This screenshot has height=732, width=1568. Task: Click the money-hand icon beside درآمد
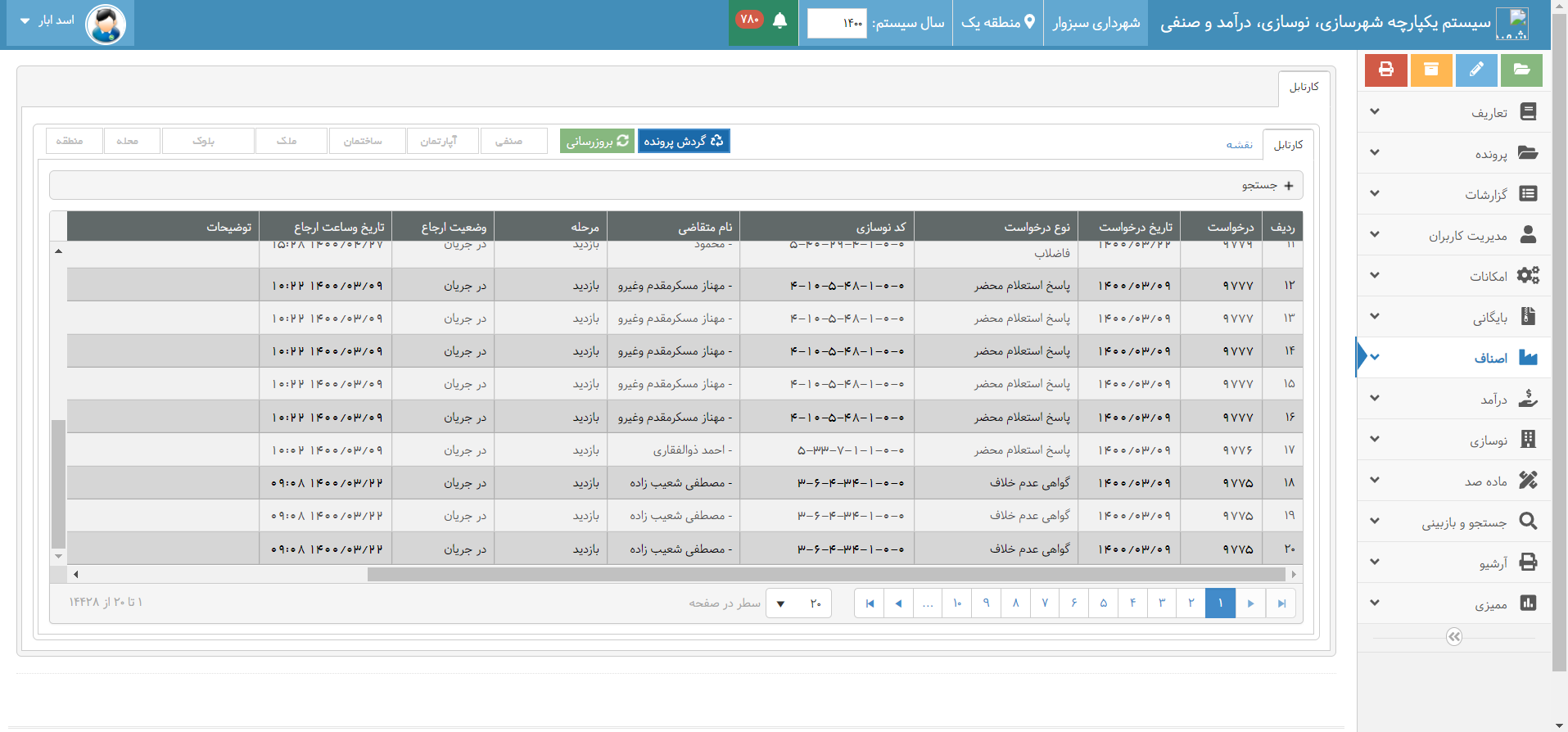click(x=1528, y=398)
